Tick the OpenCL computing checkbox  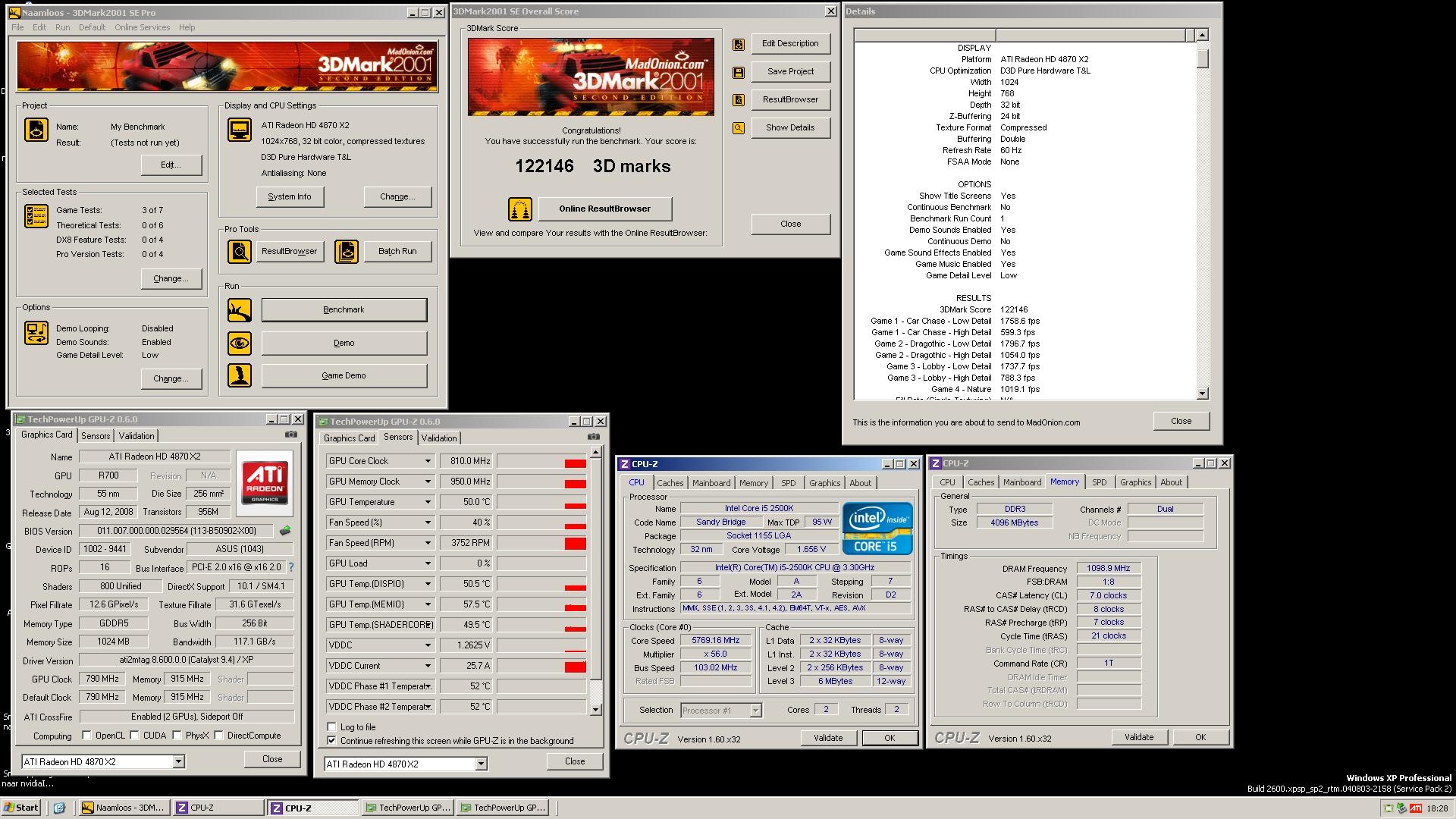(86, 735)
